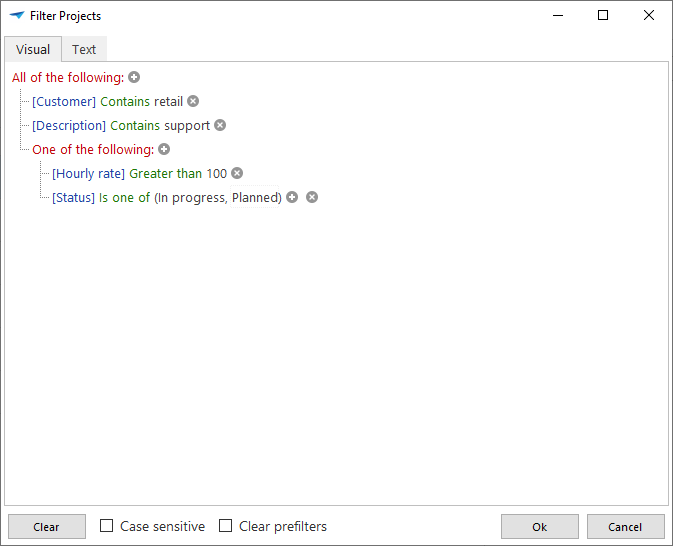Toggle the Clear prefilters checkbox
The width and height of the screenshot is (673, 546).
click(x=226, y=526)
